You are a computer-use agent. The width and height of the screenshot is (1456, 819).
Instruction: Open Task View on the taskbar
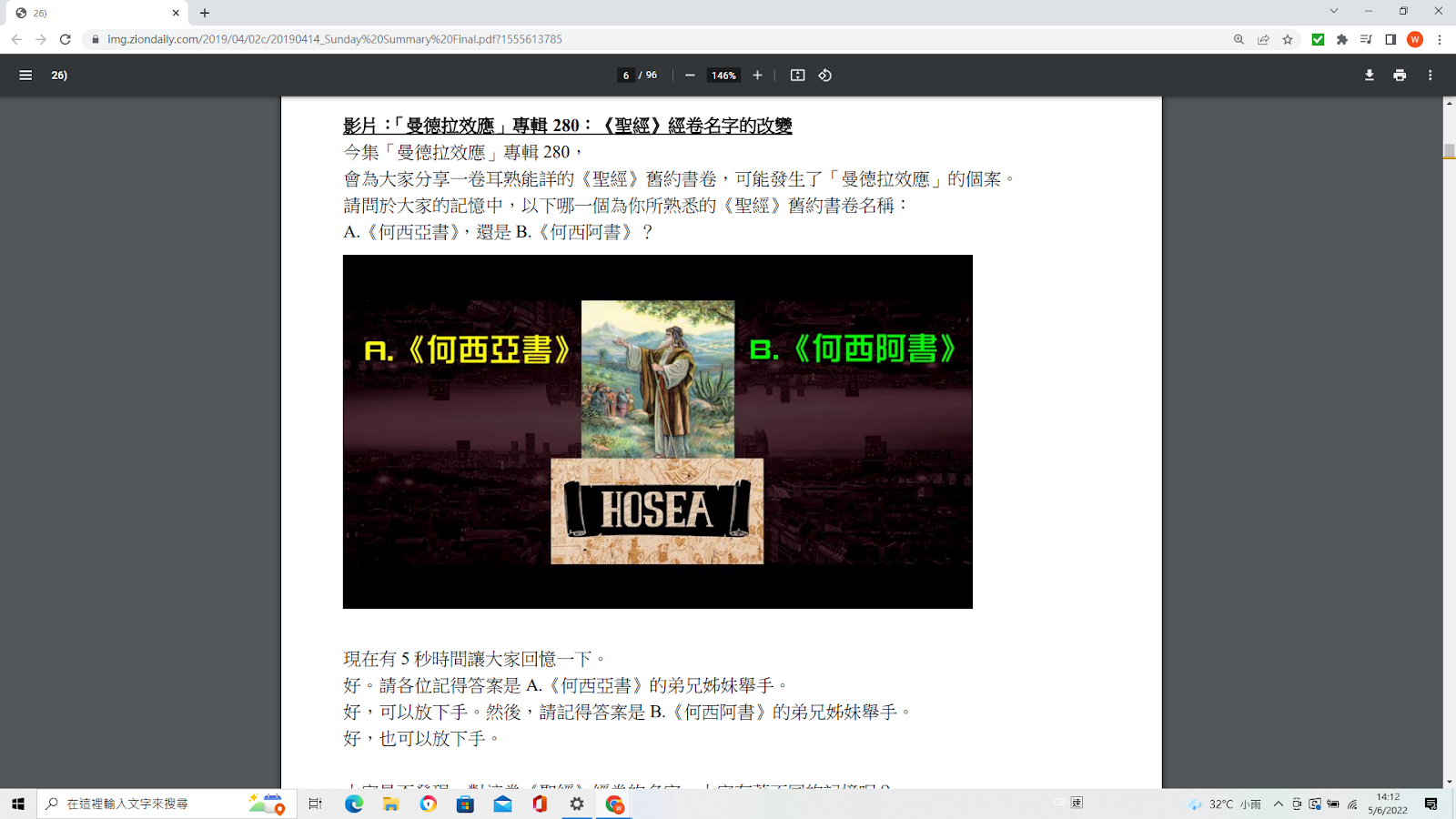[315, 804]
